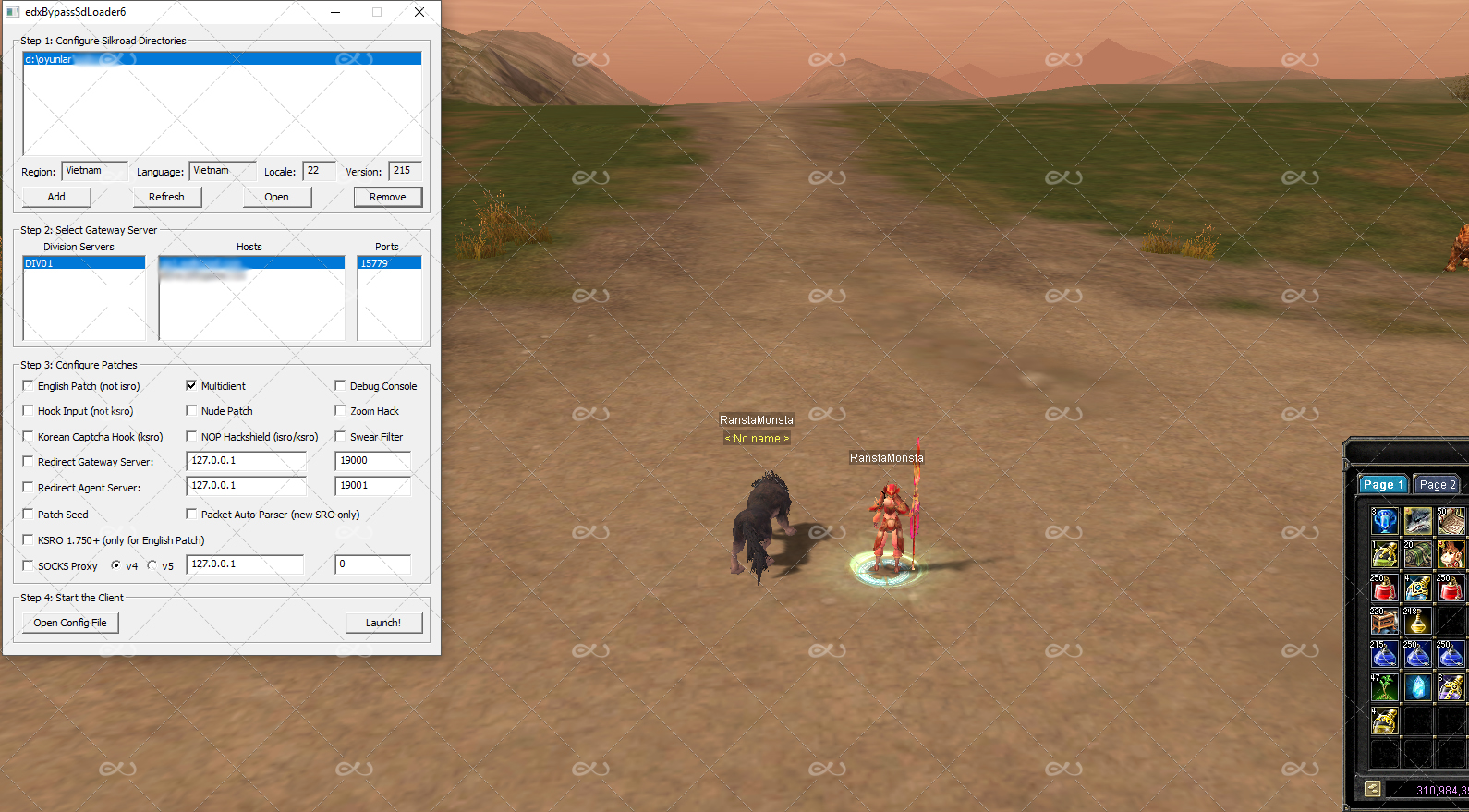Screen dimensions: 1469x812
Task: Click the shark-wolf summon scroll in inventory
Action: point(1417,521)
